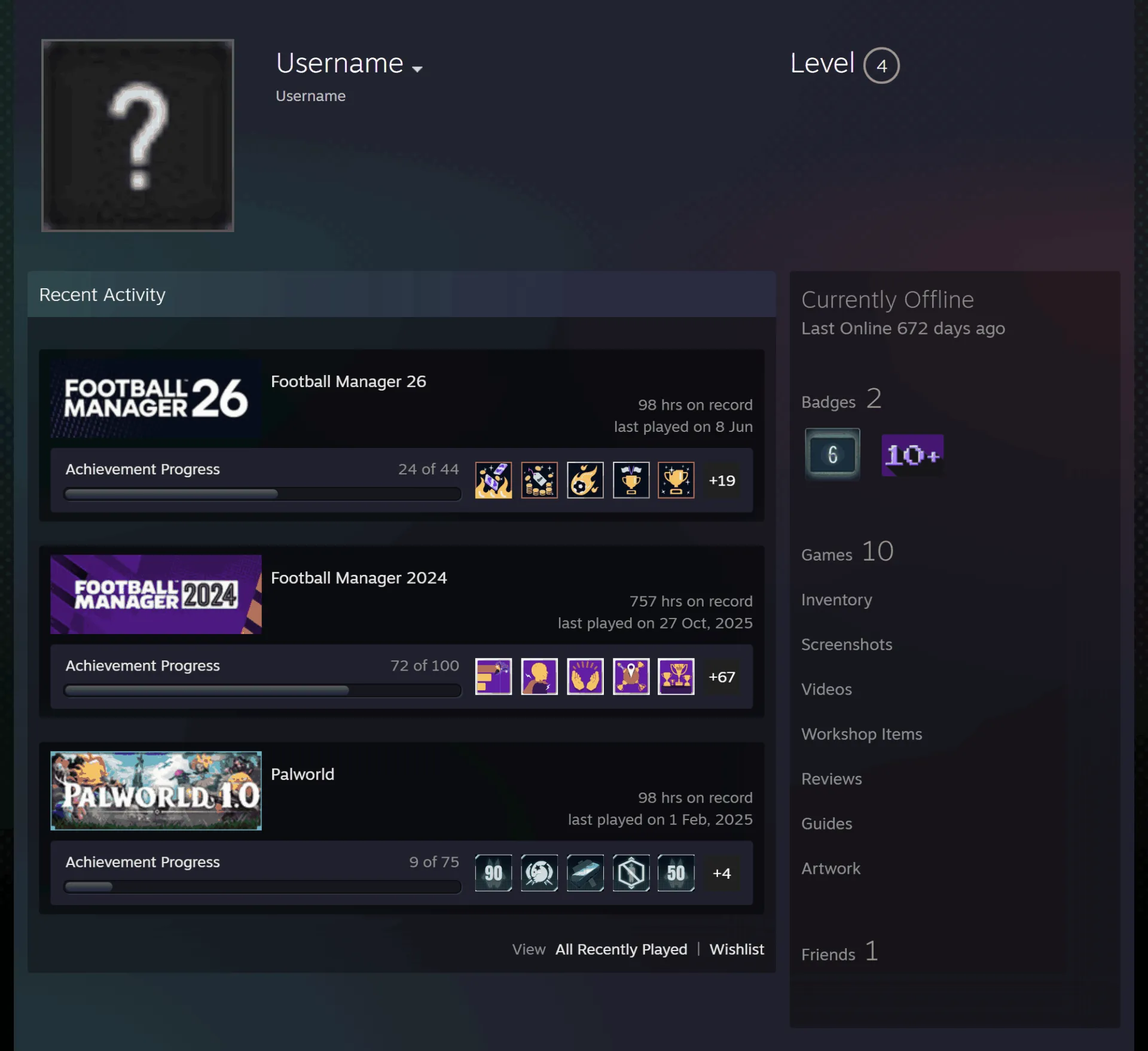This screenshot has height=1051, width=1148.
Task: Click the sparkling gold trophy achievement icon
Action: point(676,480)
